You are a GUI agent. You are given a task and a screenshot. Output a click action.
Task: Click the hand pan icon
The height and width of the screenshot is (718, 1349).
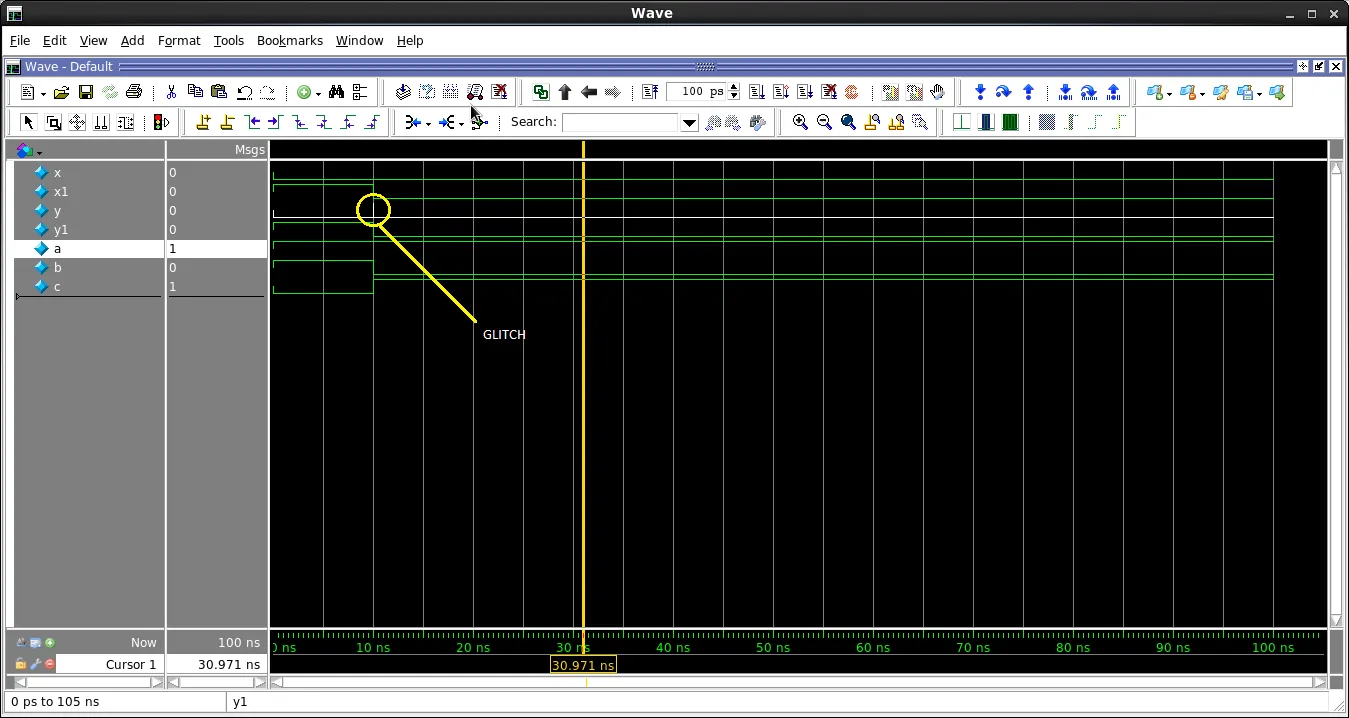[x=938, y=92]
